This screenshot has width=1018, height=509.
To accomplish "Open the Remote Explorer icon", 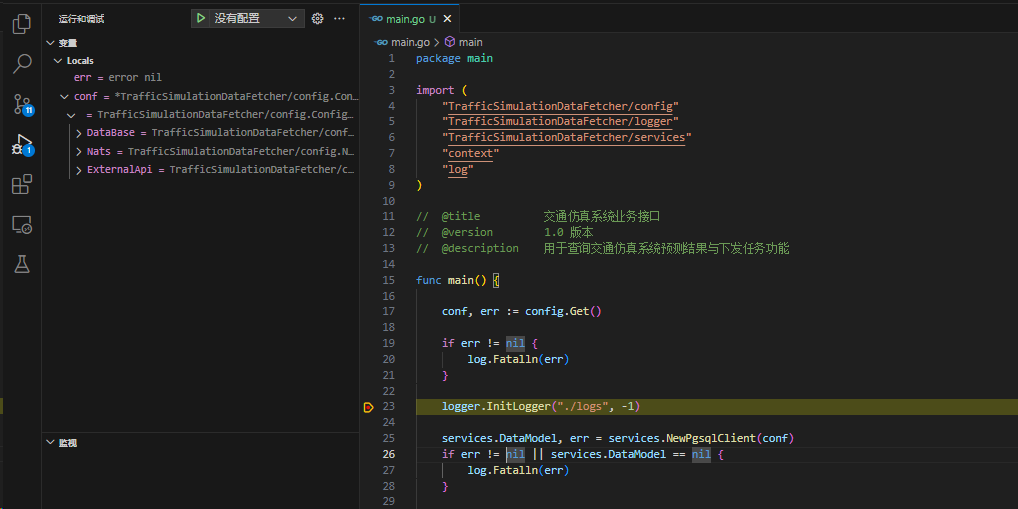I will coord(21,225).
